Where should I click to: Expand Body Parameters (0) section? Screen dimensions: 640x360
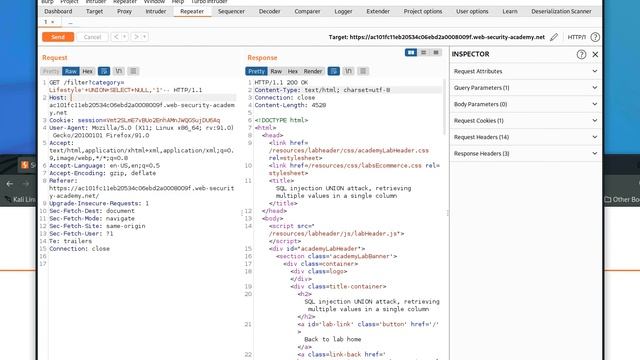(525, 104)
